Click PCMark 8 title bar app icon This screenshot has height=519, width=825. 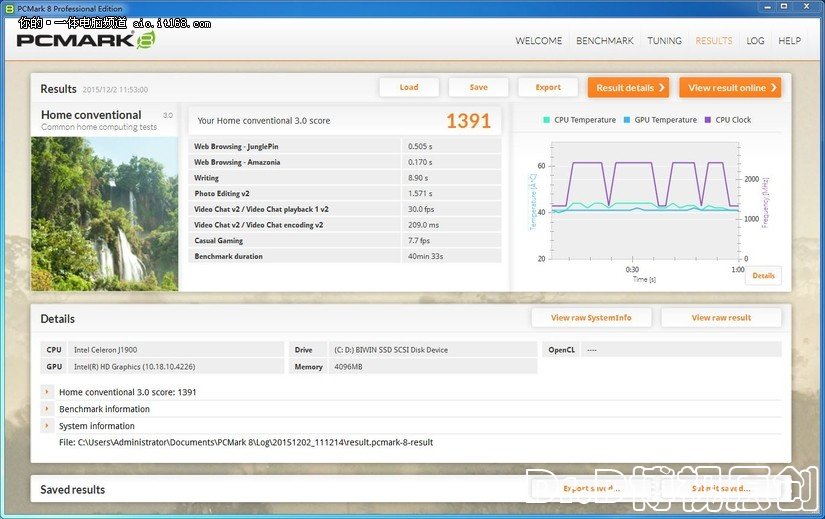9,8
